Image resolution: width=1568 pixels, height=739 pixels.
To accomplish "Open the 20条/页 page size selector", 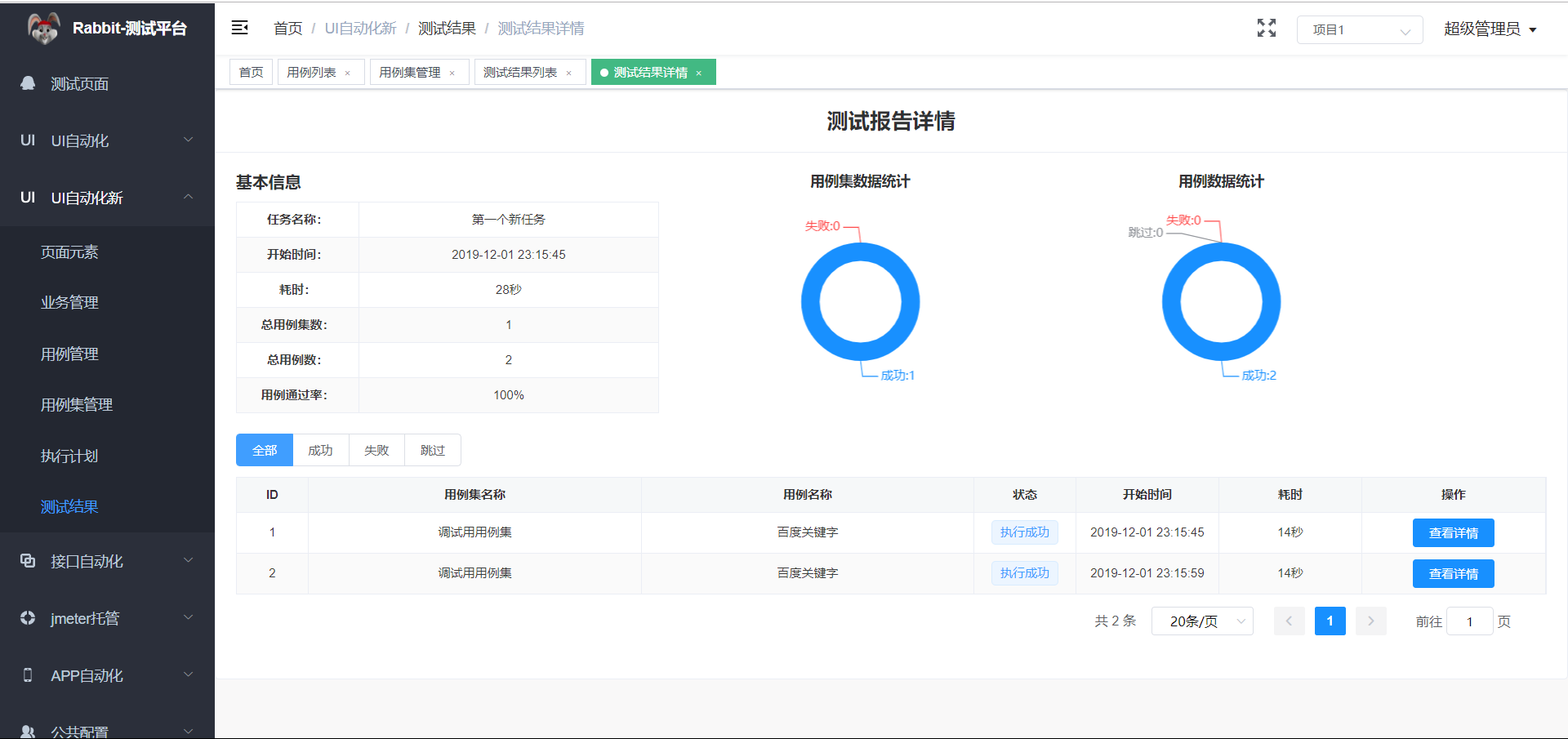I will [x=1201, y=621].
